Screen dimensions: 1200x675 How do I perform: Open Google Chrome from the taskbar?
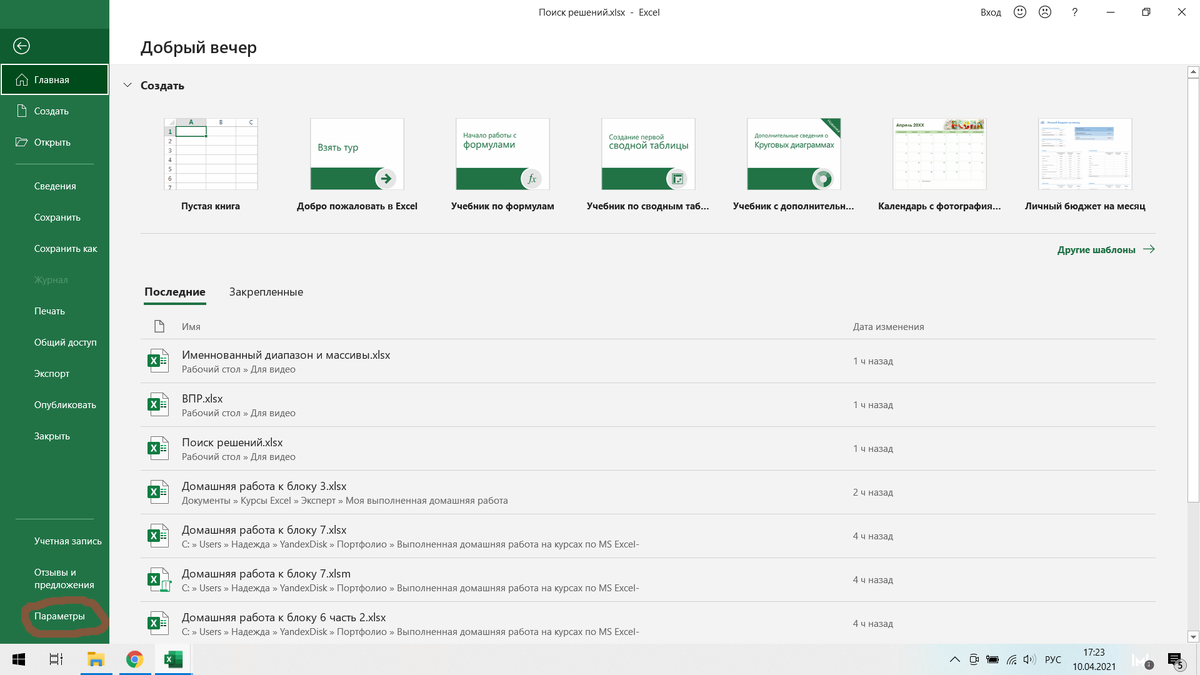click(134, 660)
